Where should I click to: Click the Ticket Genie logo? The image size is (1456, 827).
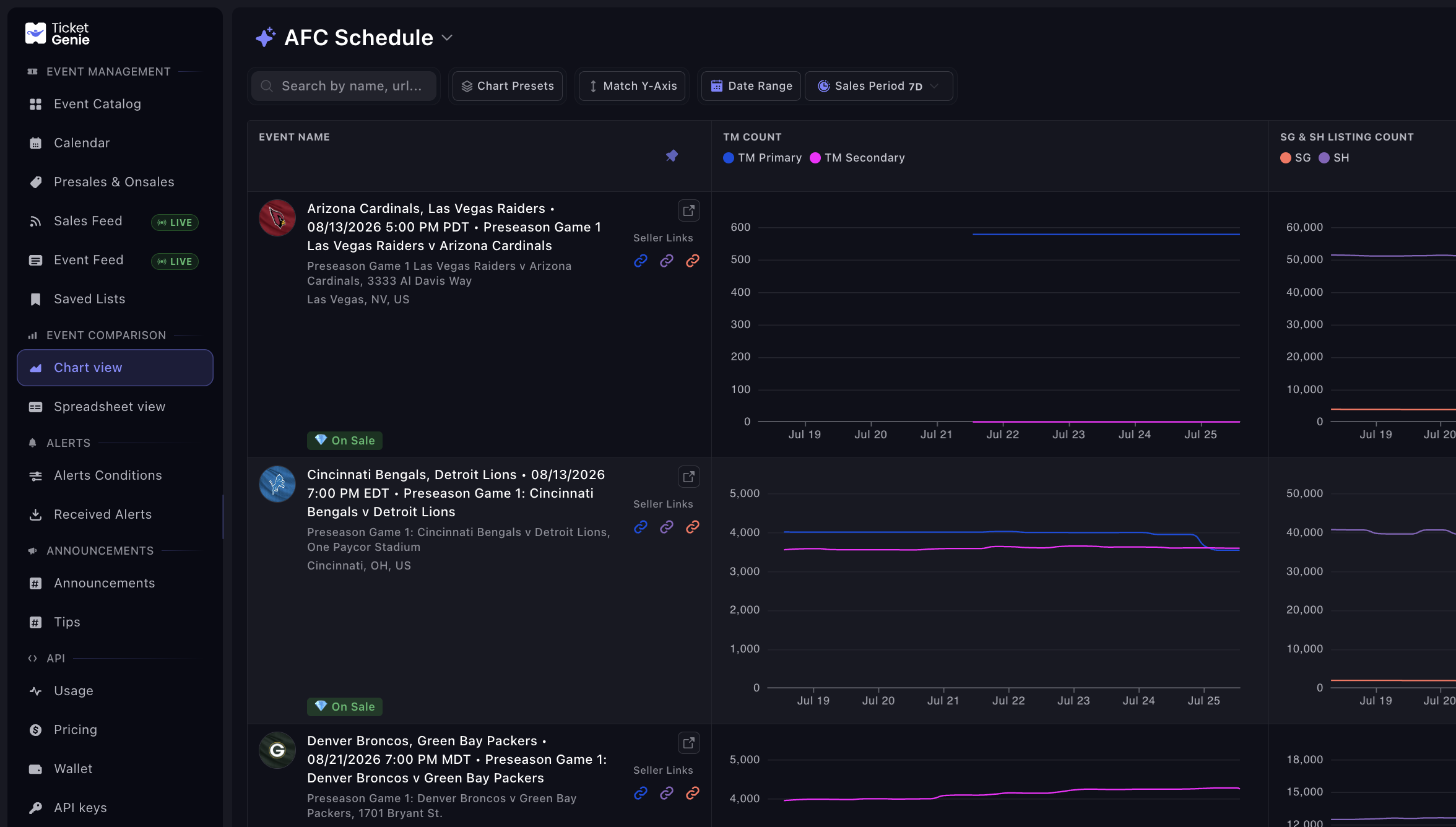click(57, 34)
